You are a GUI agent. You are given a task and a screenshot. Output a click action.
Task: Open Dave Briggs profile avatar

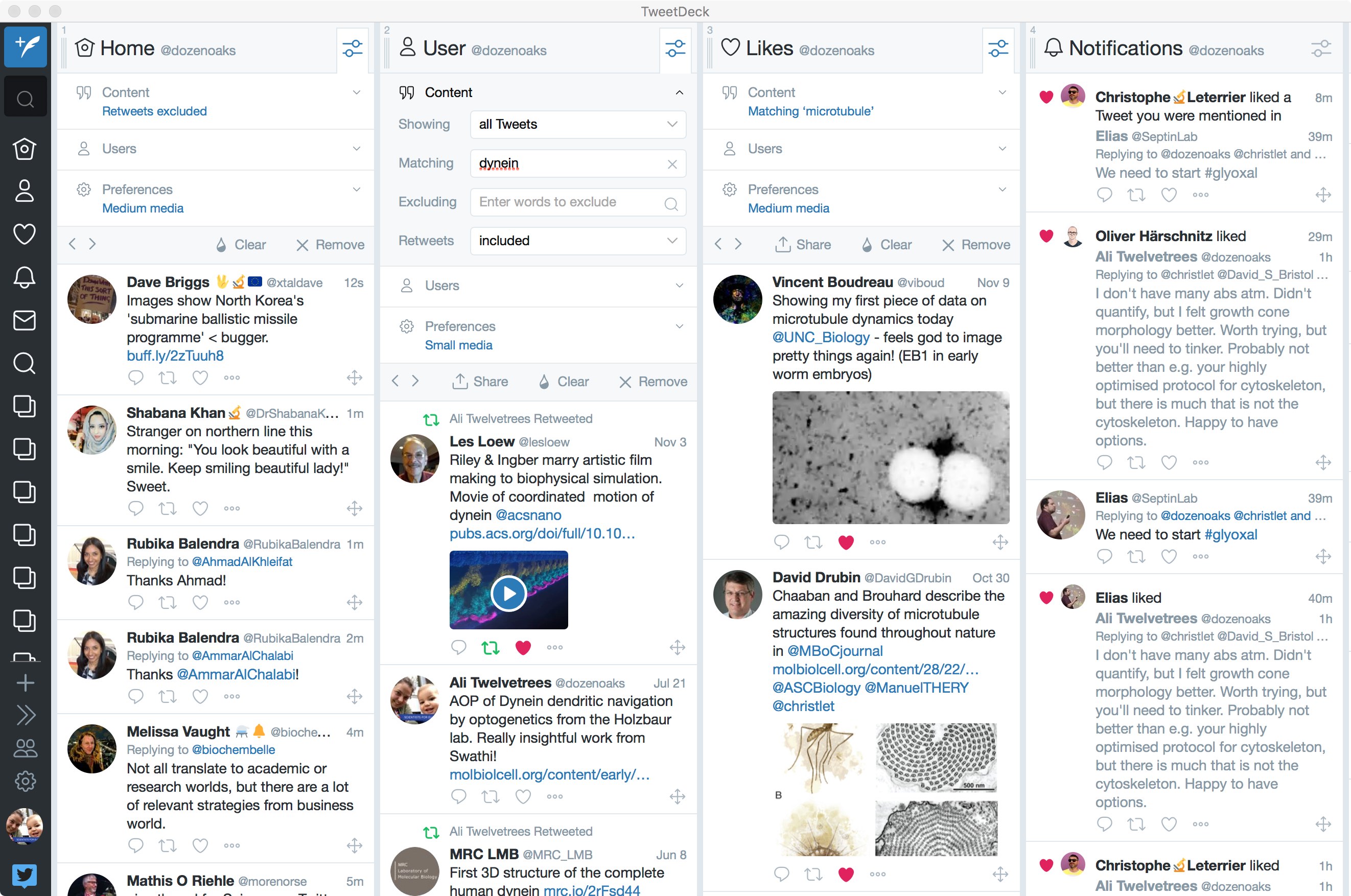[x=92, y=299]
